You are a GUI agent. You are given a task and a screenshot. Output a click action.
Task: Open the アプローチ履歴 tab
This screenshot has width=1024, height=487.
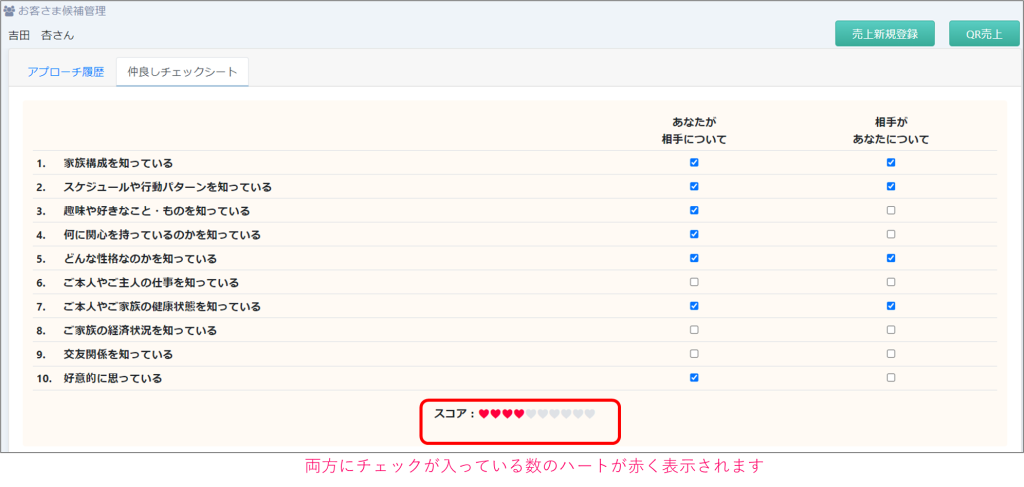coord(65,72)
